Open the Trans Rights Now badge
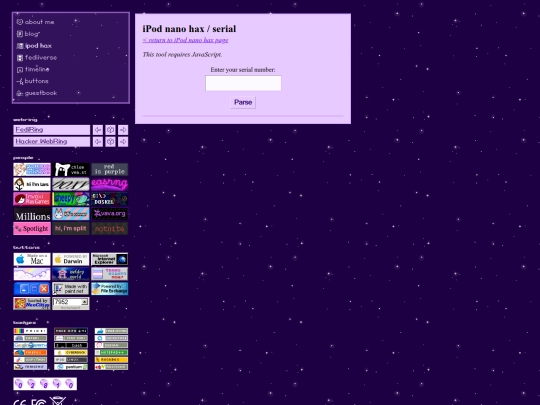The height and width of the screenshot is (405, 540). pos(110,274)
